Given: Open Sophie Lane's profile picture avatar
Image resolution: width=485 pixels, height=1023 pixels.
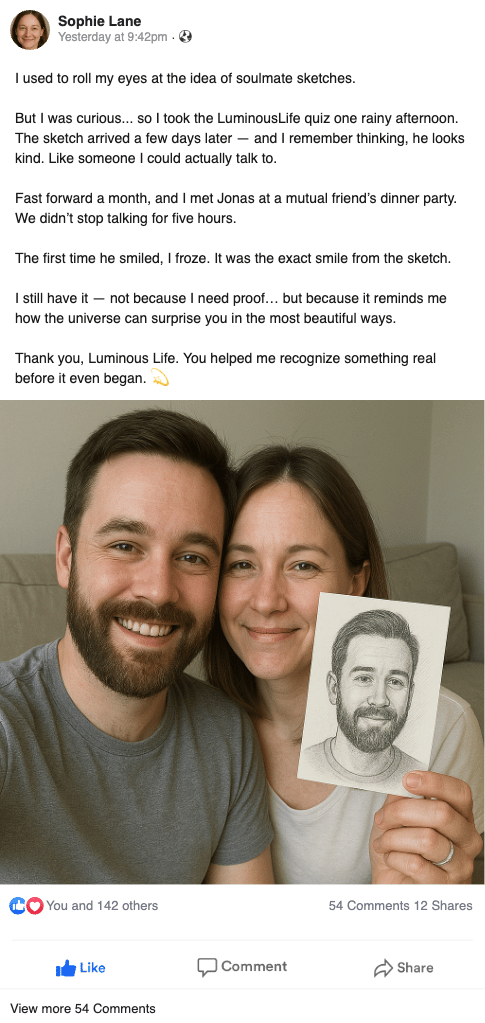Looking at the screenshot, I should point(30,30).
